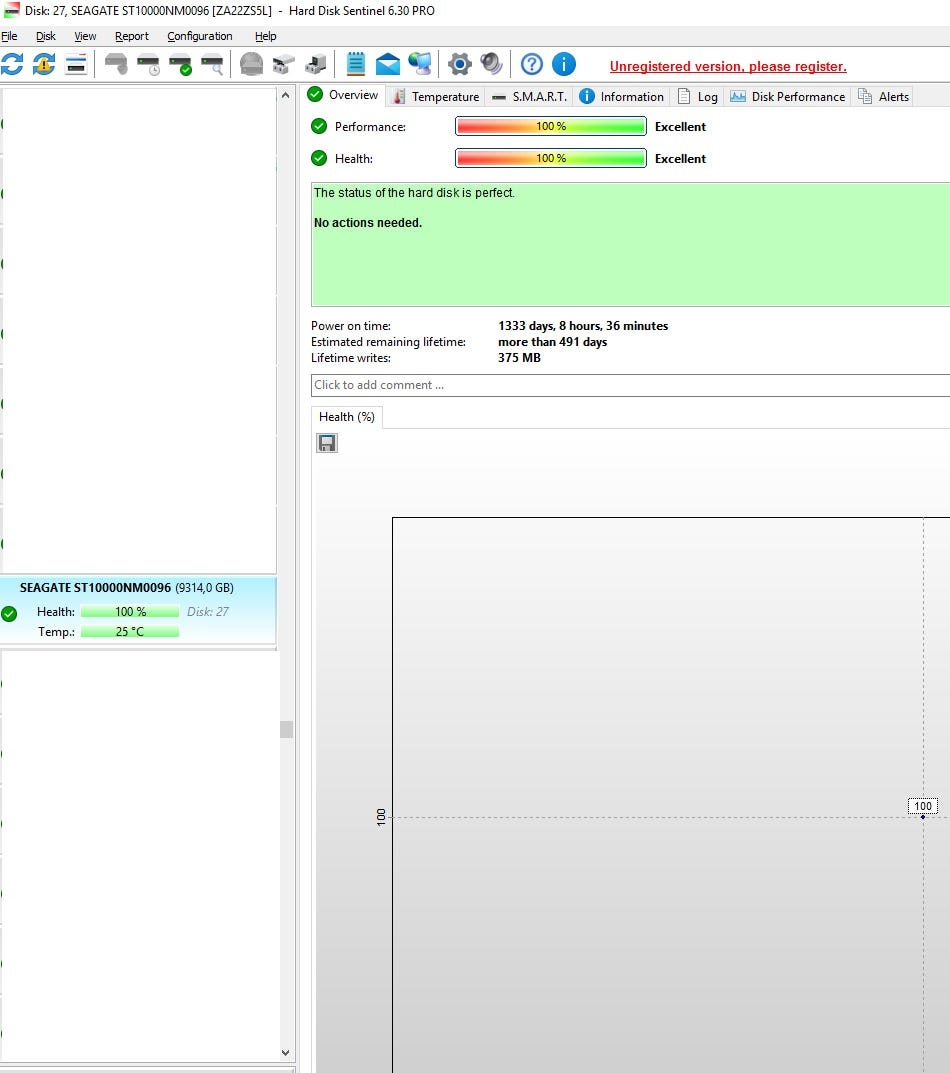Click the 'No actions needed.' status text

(368, 222)
